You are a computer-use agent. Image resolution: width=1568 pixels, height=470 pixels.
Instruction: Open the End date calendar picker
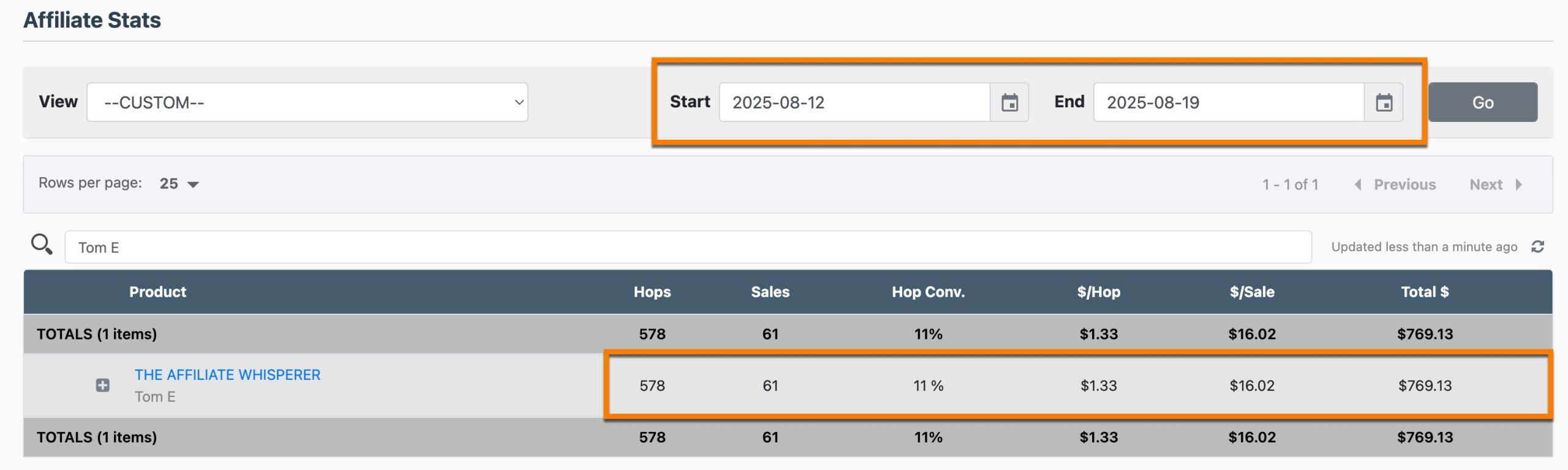pyautogui.click(x=1384, y=102)
